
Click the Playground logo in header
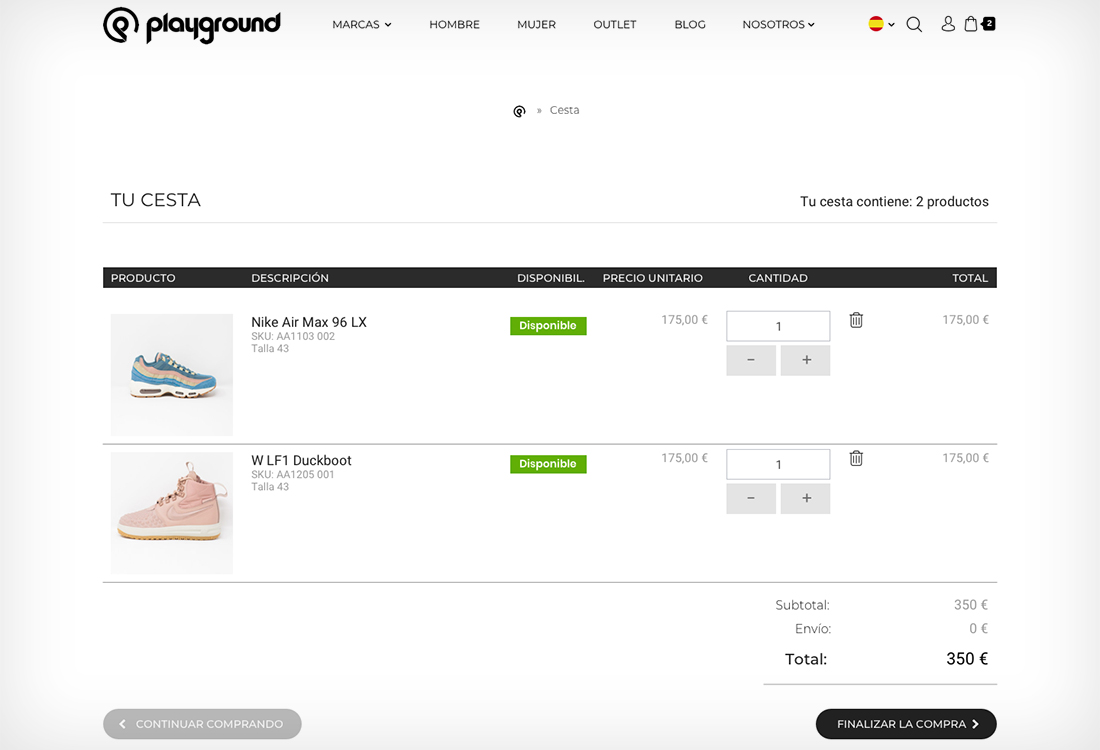[x=192, y=25]
